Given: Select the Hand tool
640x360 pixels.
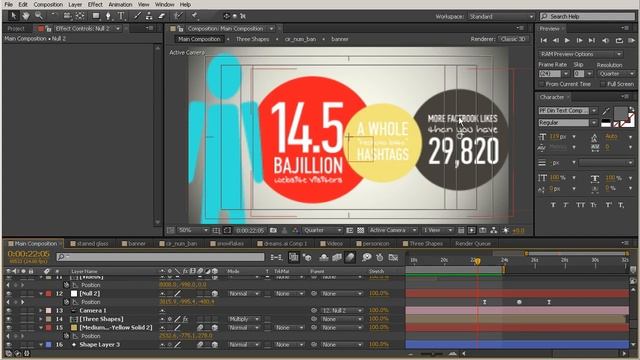Looking at the screenshot, I should 26,16.
